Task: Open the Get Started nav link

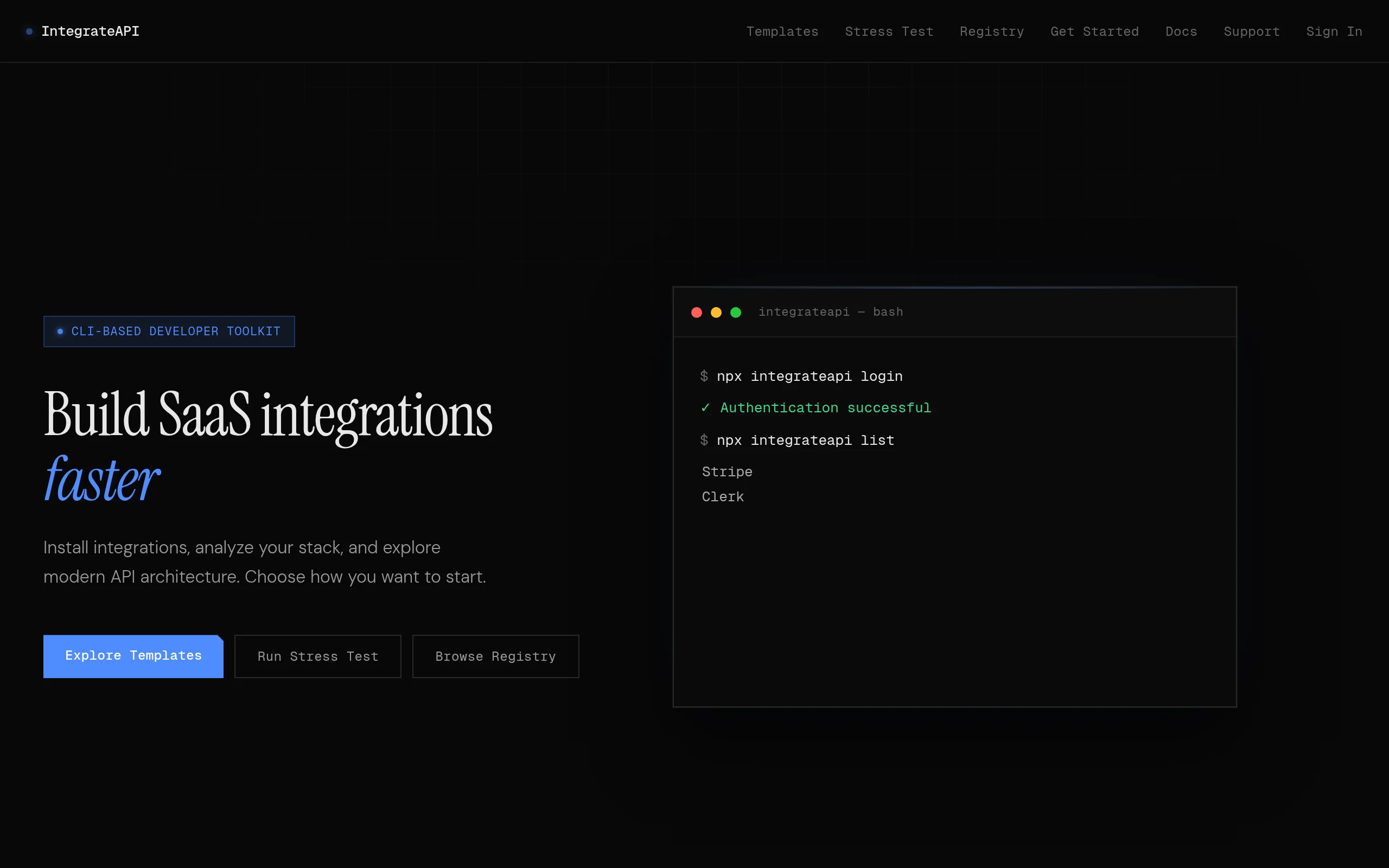Action: [1094, 31]
